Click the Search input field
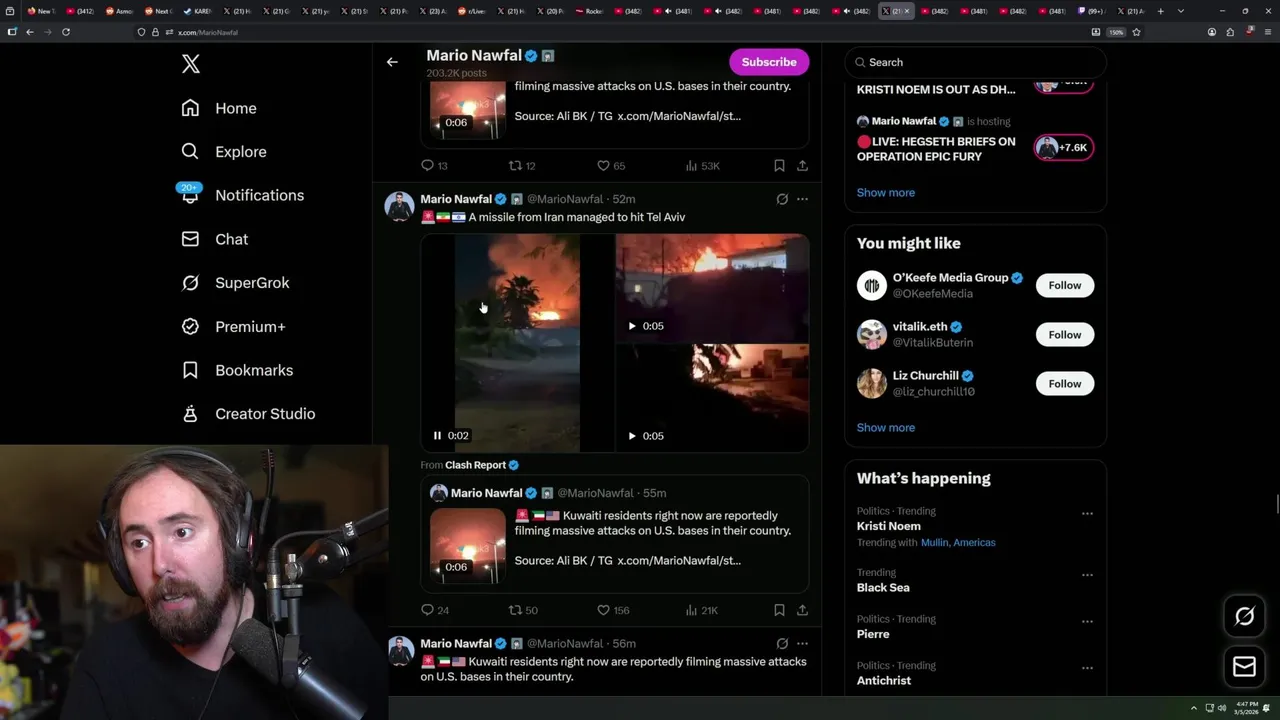1280x720 pixels. (x=975, y=62)
